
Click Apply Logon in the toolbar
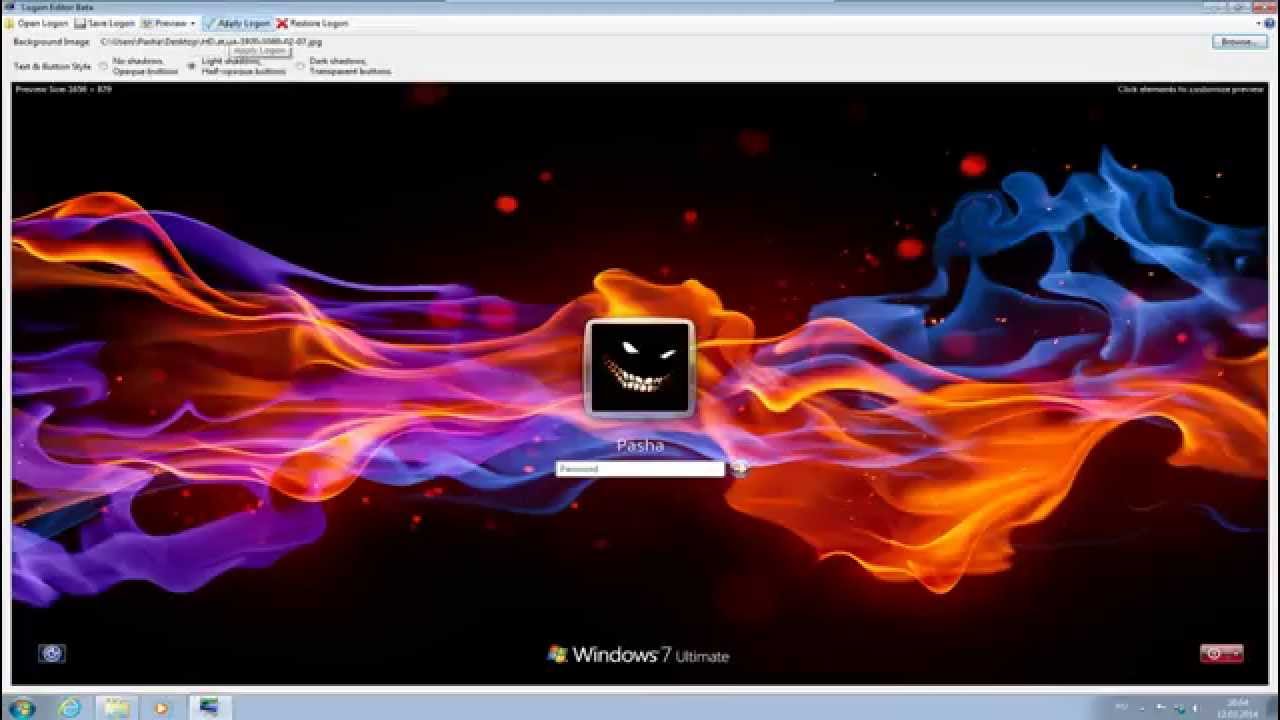pos(237,23)
